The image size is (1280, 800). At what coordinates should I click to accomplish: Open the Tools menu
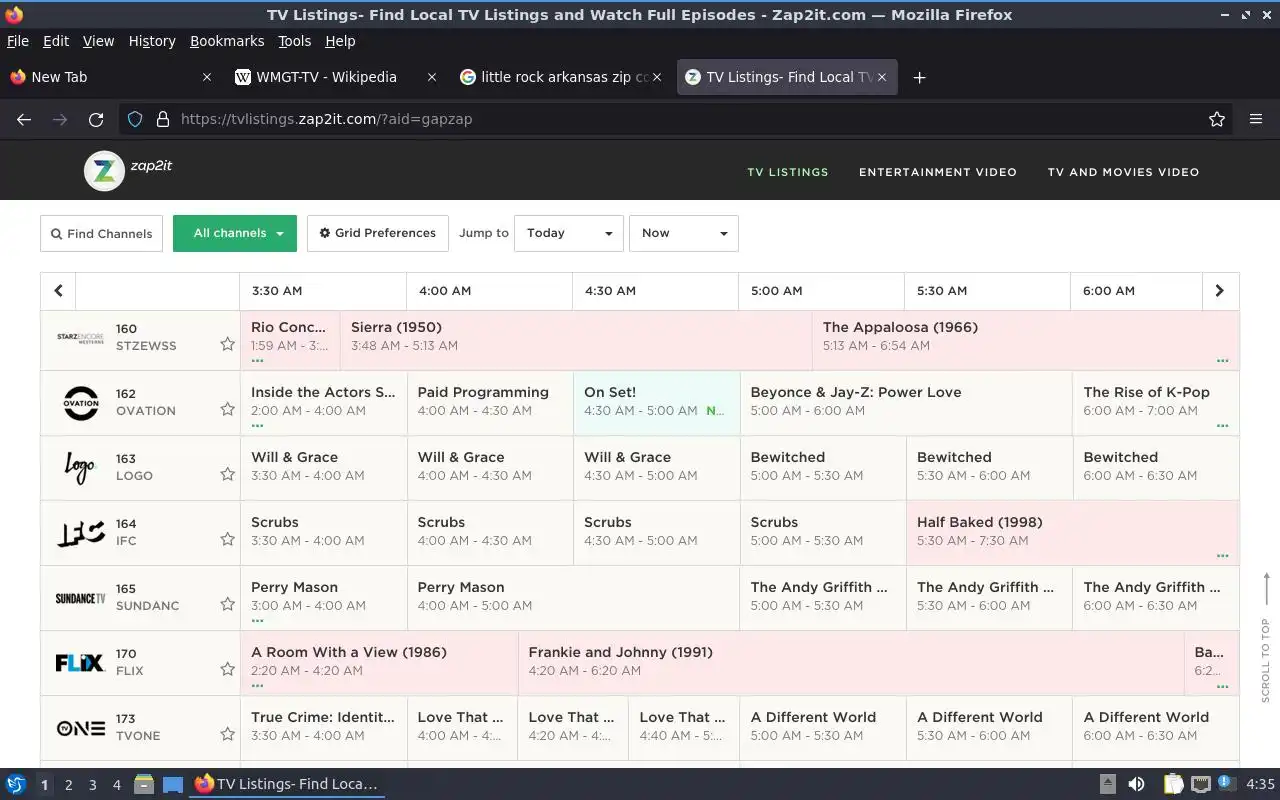pos(294,41)
